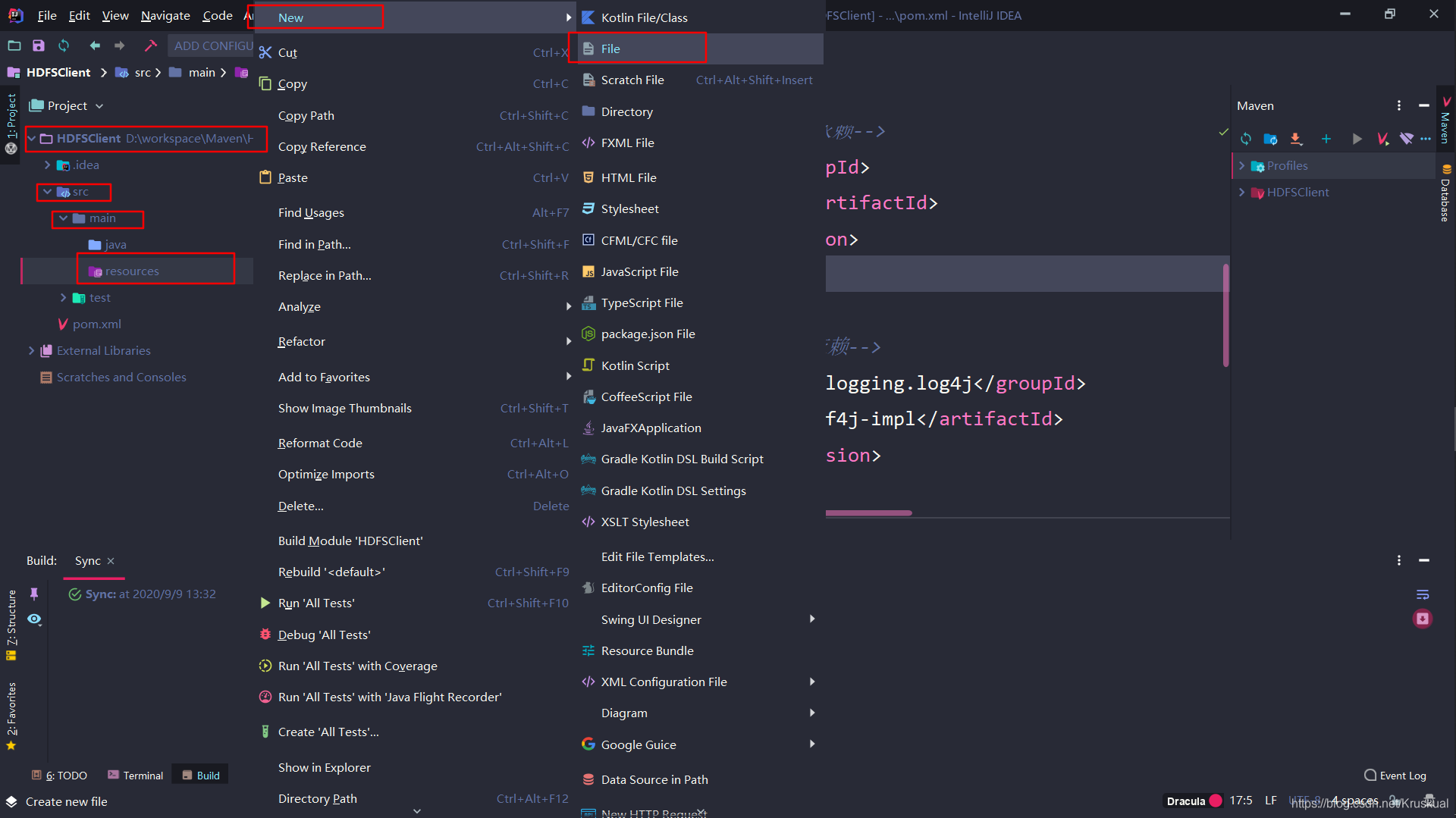
Task: Open the Event Log
Action: (1395, 776)
